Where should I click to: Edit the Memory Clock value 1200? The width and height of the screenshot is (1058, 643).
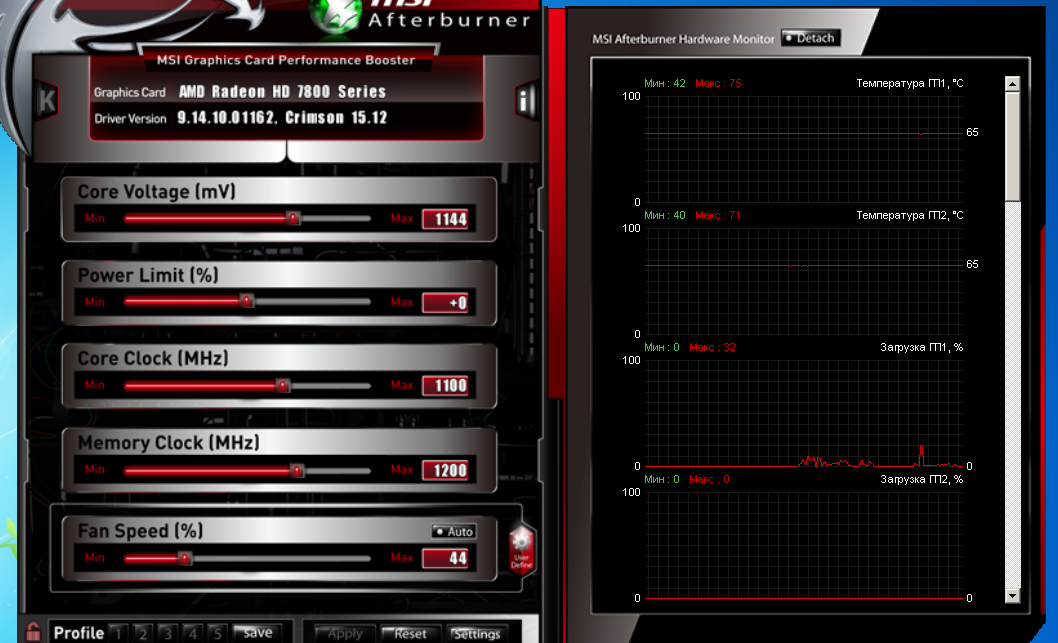446,470
